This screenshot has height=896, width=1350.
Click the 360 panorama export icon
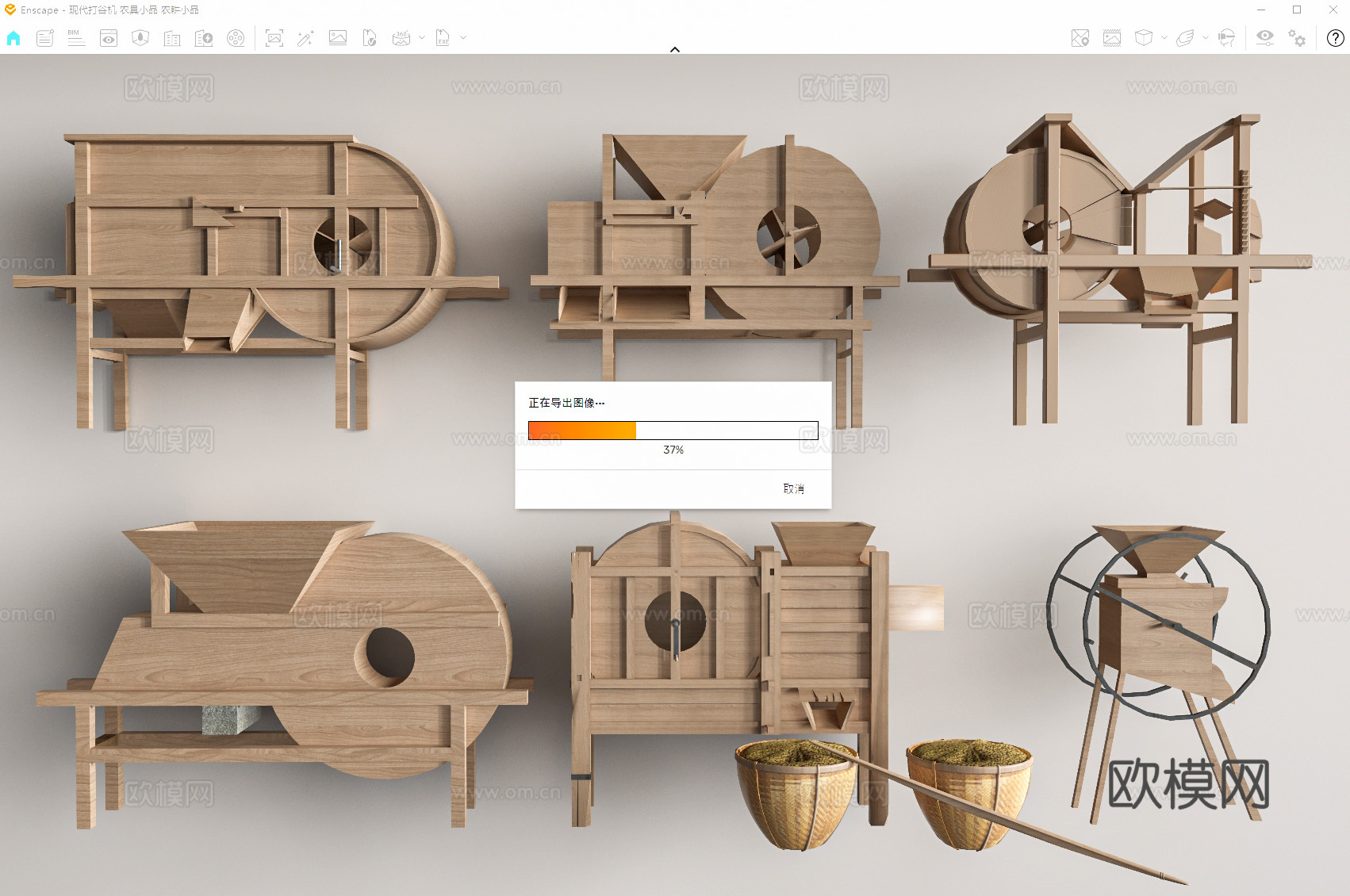[401, 38]
